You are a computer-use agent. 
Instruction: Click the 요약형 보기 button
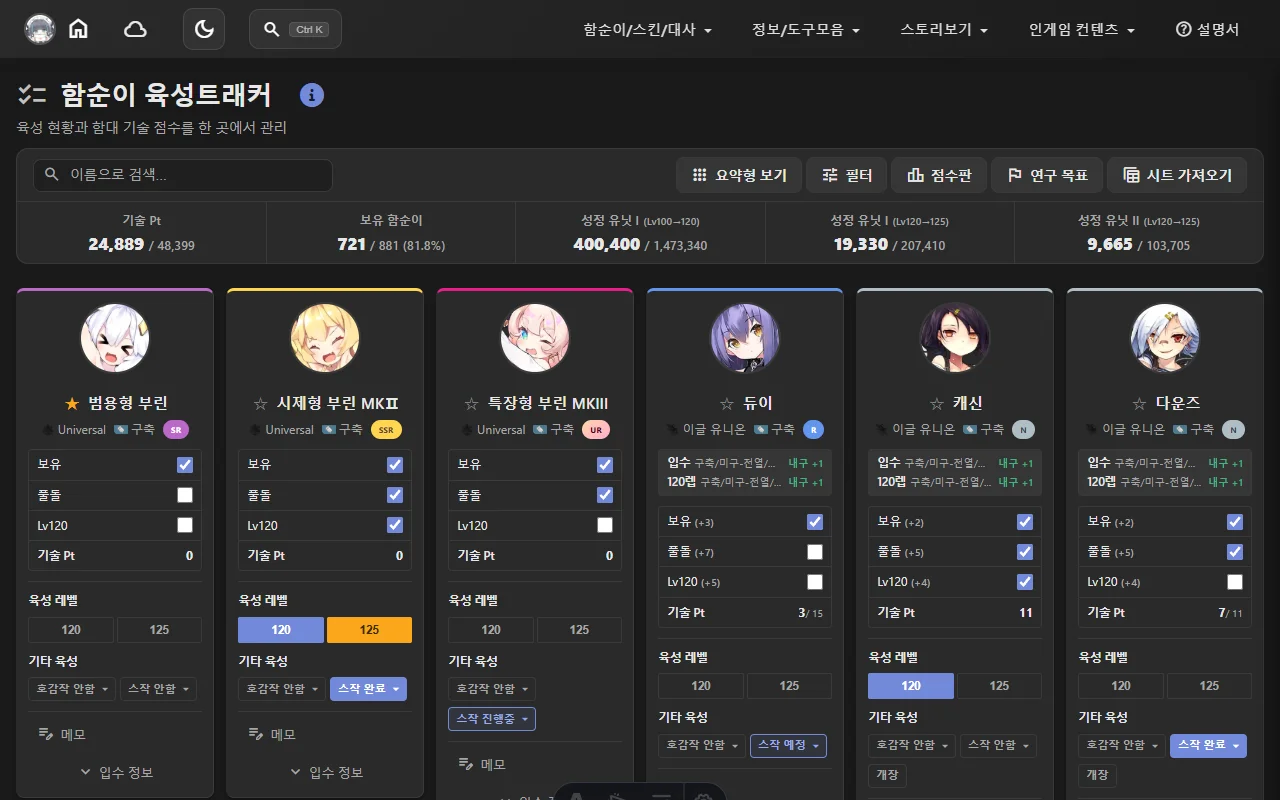coord(739,175)
